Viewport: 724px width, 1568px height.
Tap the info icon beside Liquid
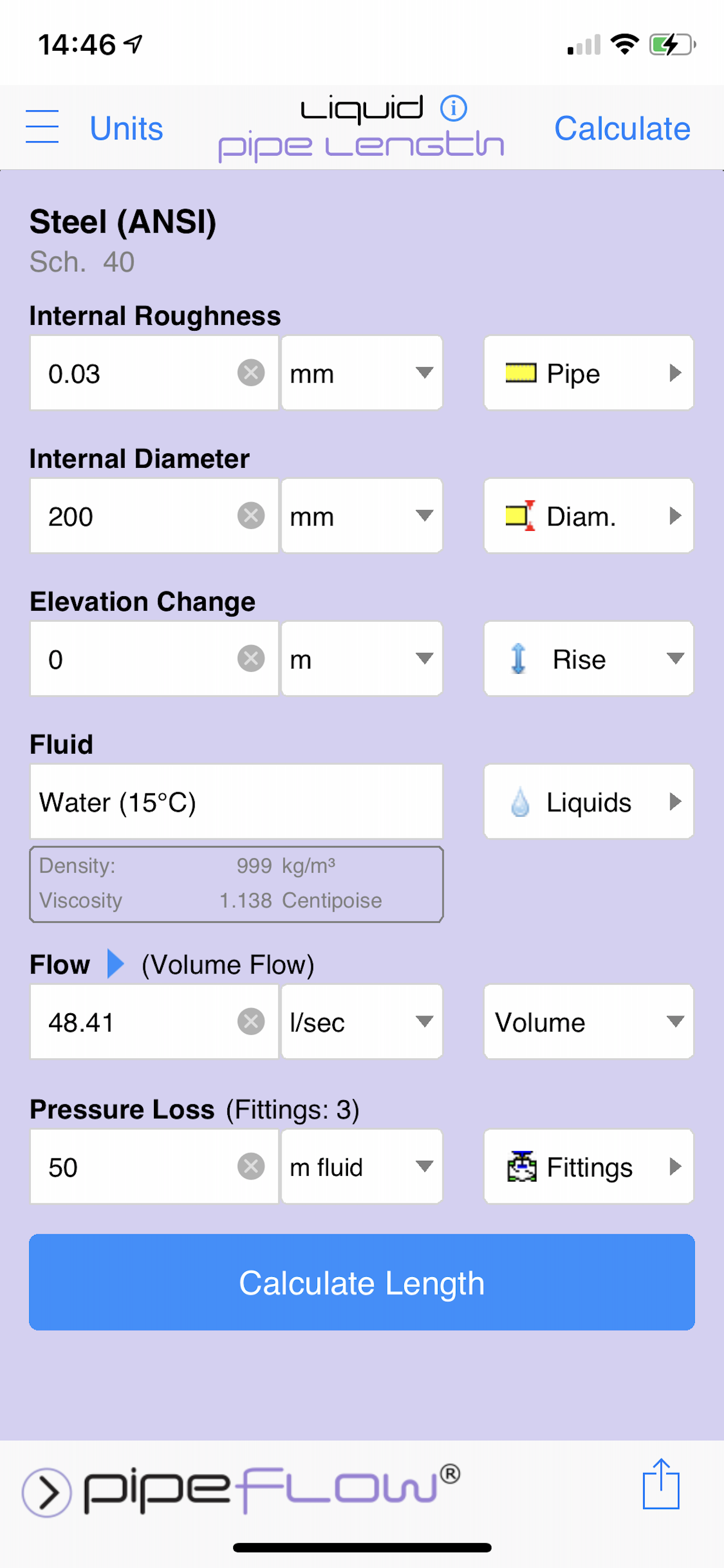coord(454,108)
